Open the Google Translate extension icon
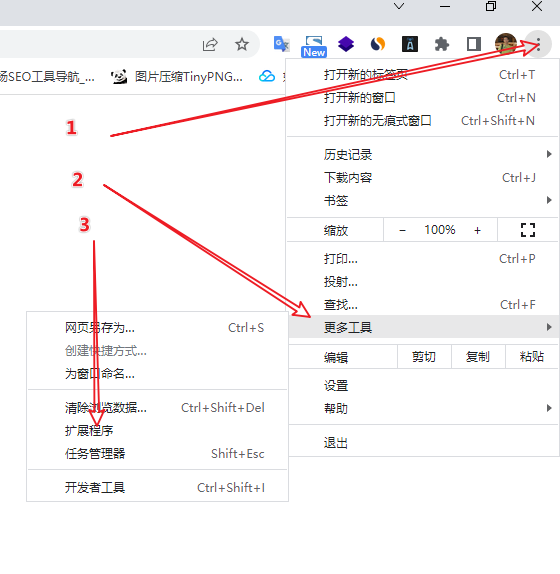Screen dimensions: 560x574 (x=281, y=44)
